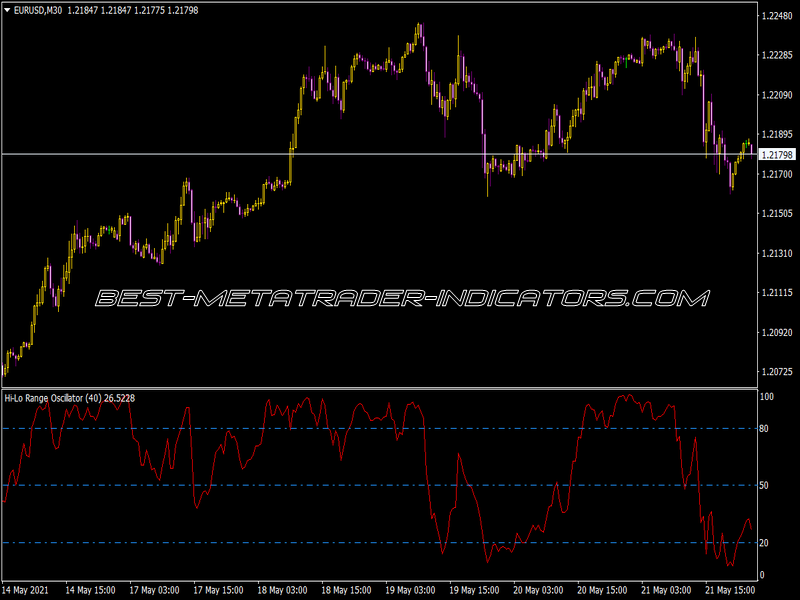Click the price scale value 1.21310

777,253
